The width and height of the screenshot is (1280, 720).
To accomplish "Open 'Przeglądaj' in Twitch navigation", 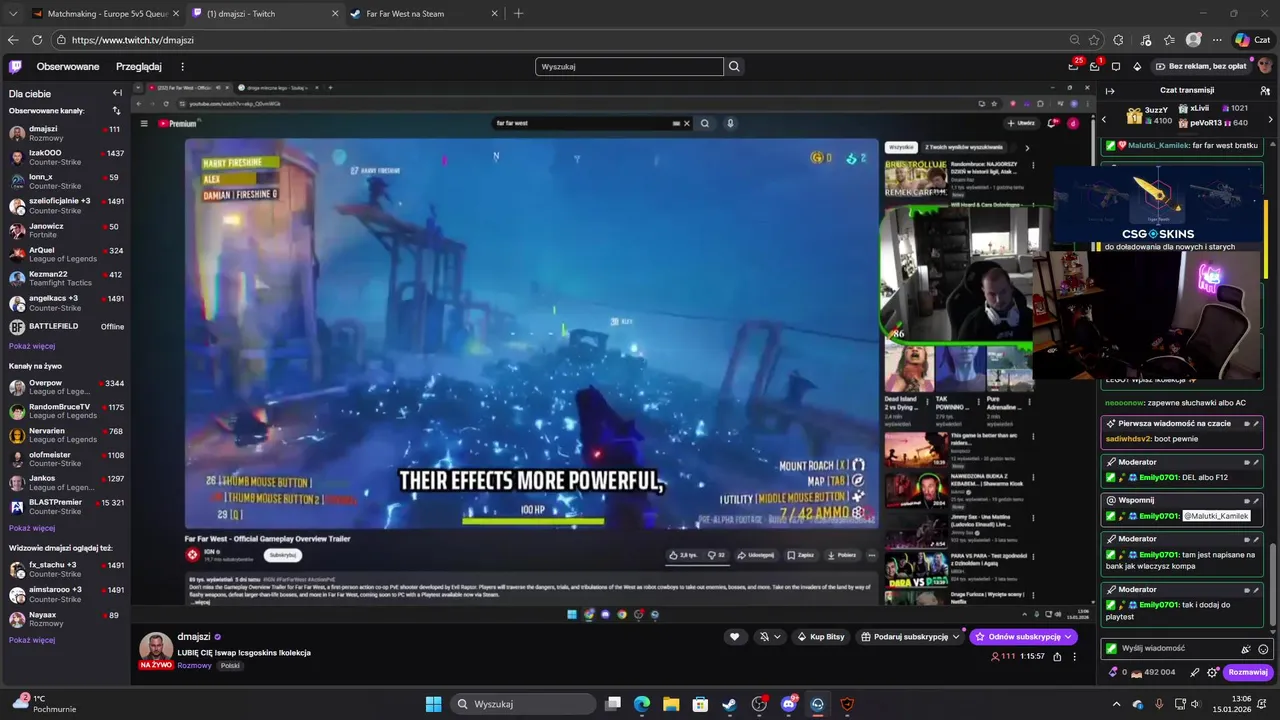I will 139,67.
